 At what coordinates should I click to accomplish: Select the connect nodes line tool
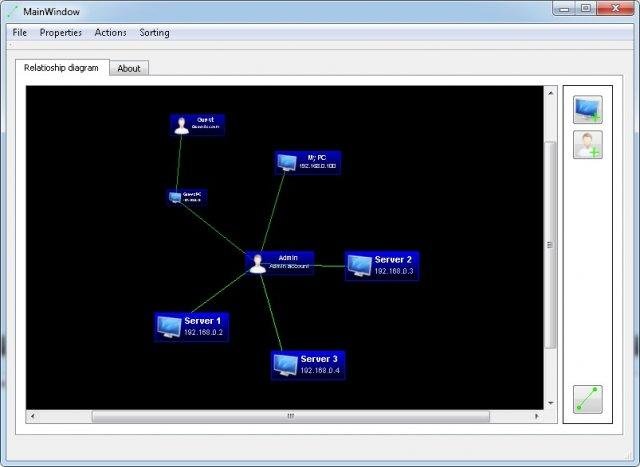[587, 399]
